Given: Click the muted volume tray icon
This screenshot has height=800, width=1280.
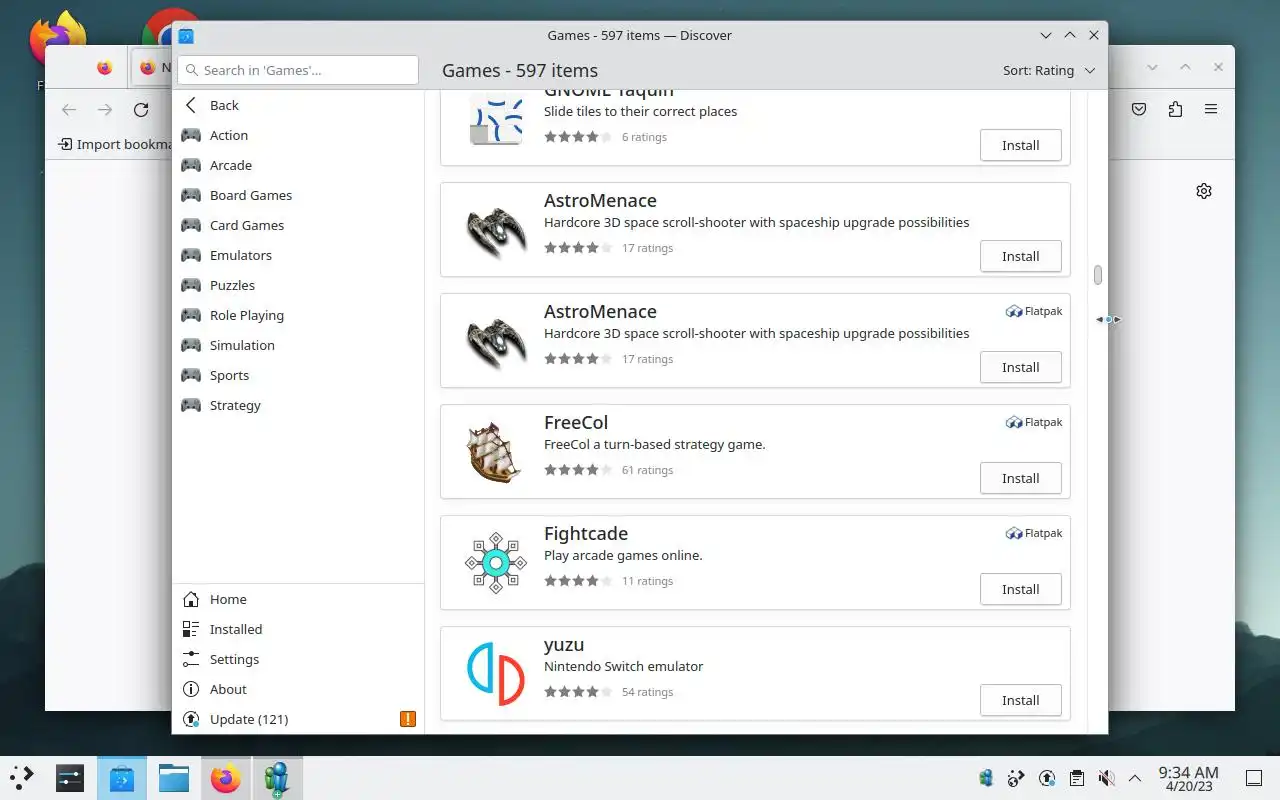Looking at the screenshot, I should [1106, 778].
